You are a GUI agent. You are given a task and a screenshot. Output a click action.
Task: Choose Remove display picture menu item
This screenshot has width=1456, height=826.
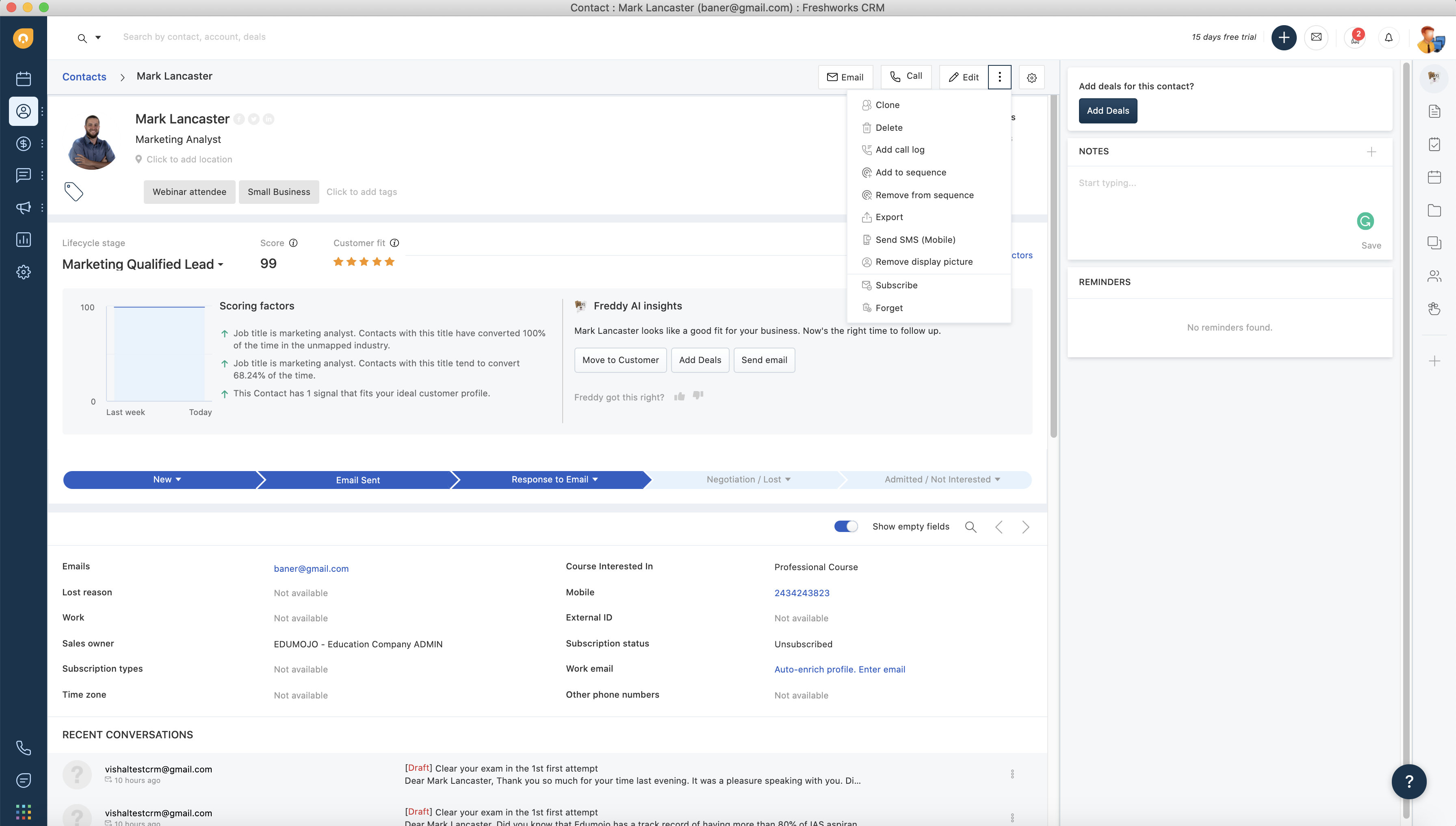point(928,262)
